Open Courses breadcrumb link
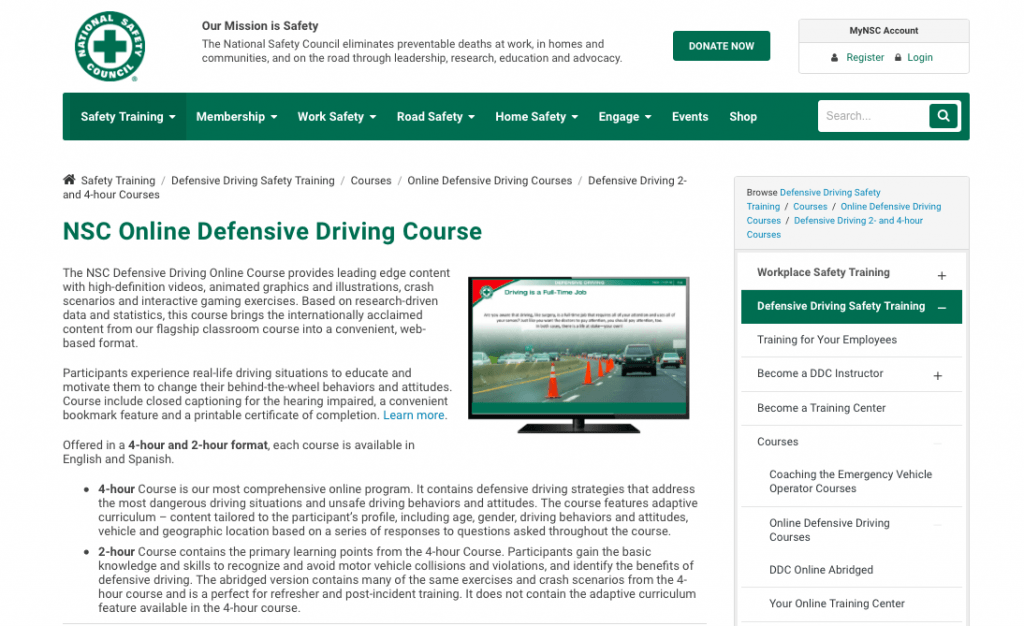 click(x=371, y=180)
